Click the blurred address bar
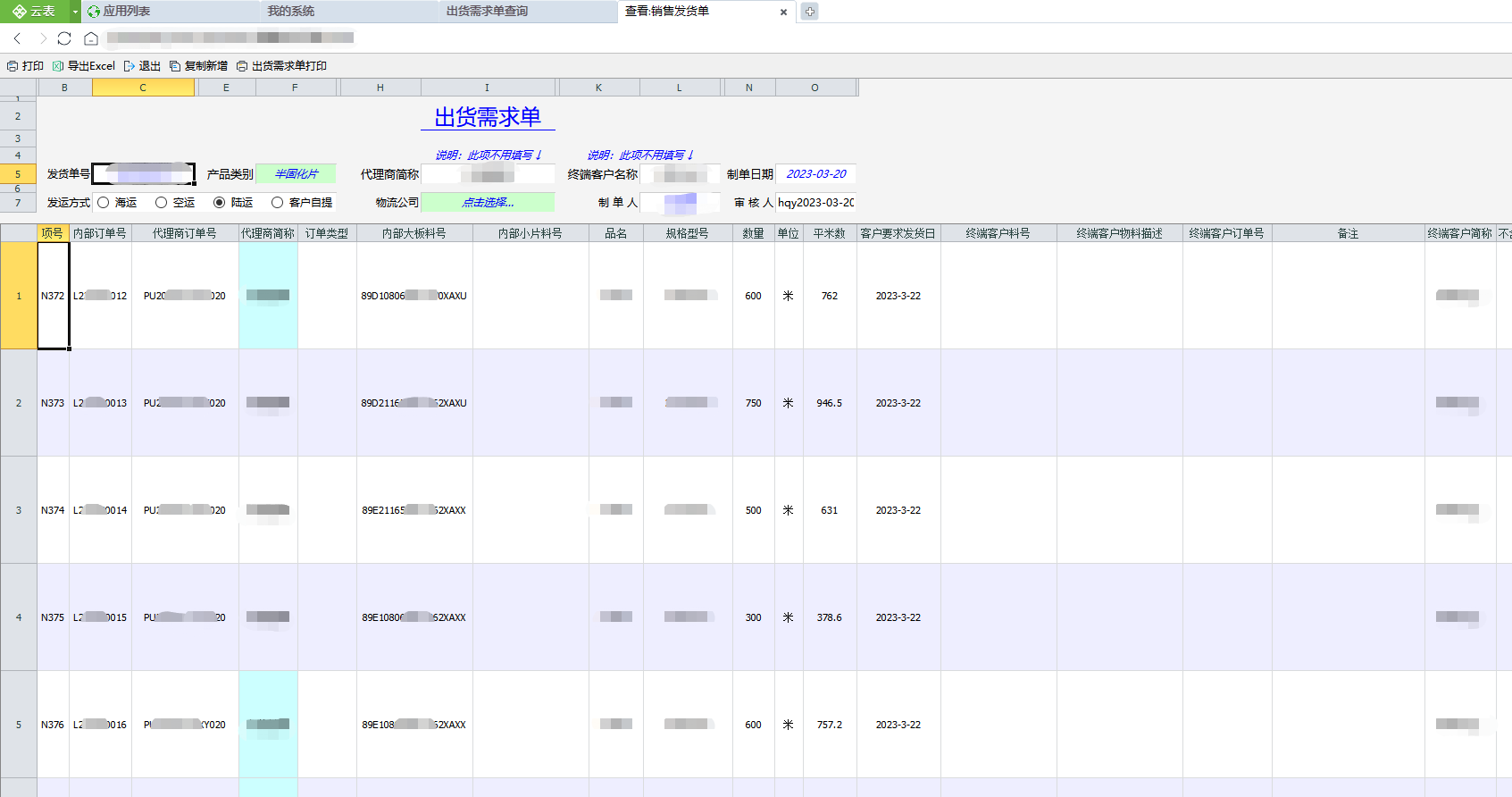The height and width of the screenshot is (797, 1512). coord(230,38)
